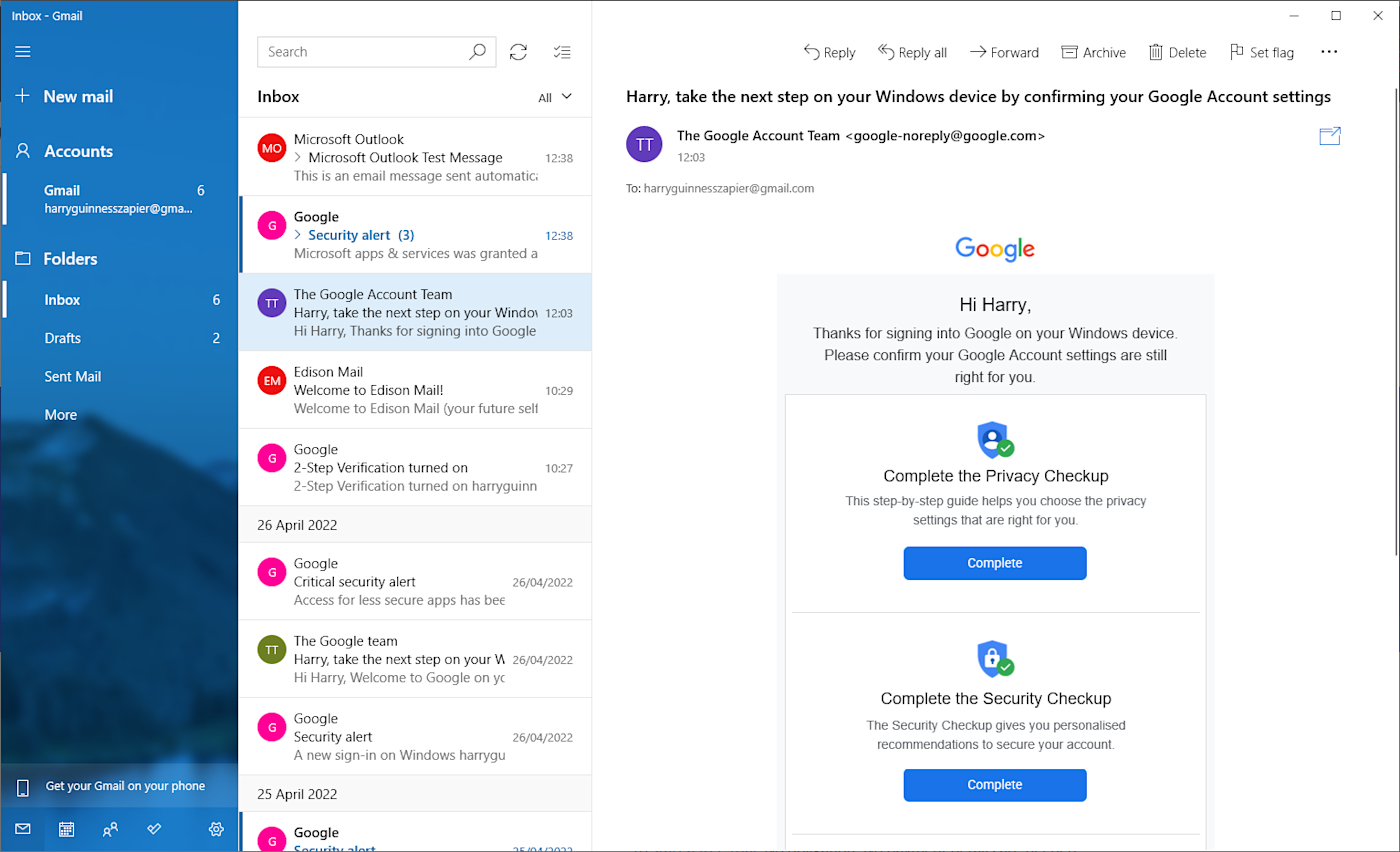Open the Sent Mail folder
This screenshot has width=1400, height=852.
(x=119, y=376)
